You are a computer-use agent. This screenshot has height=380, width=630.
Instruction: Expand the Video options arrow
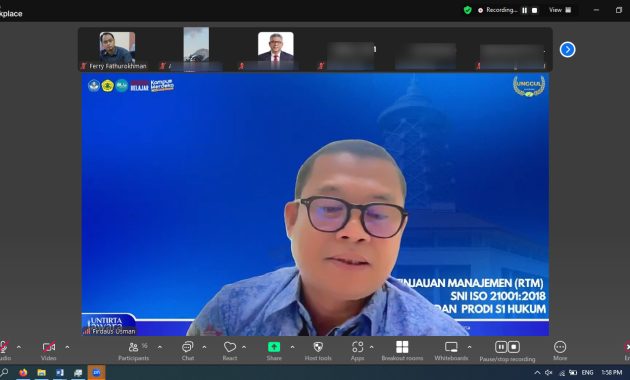point(67,347)
